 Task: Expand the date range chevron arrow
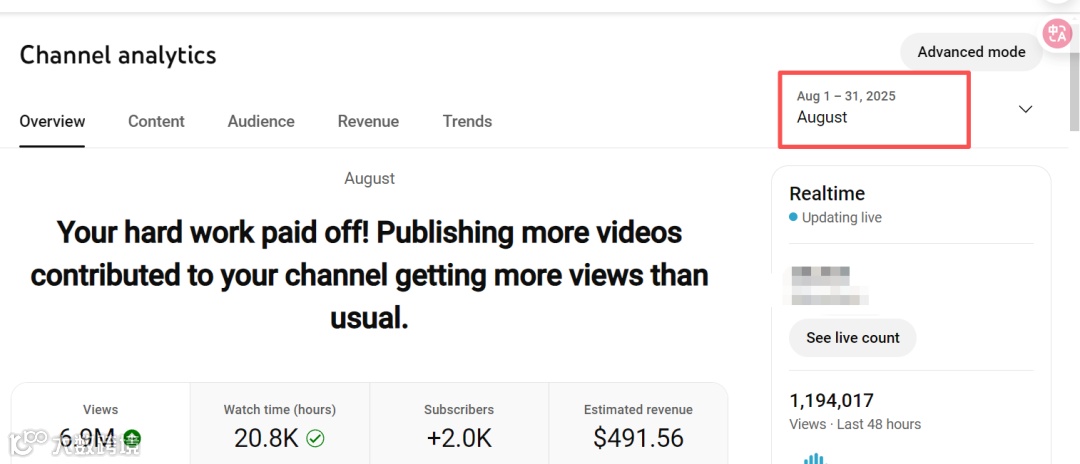pos(1026,109)
